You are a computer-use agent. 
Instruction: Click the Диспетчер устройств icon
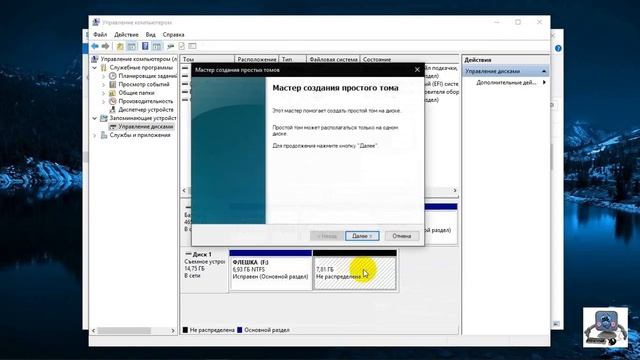tap(113, 110)
